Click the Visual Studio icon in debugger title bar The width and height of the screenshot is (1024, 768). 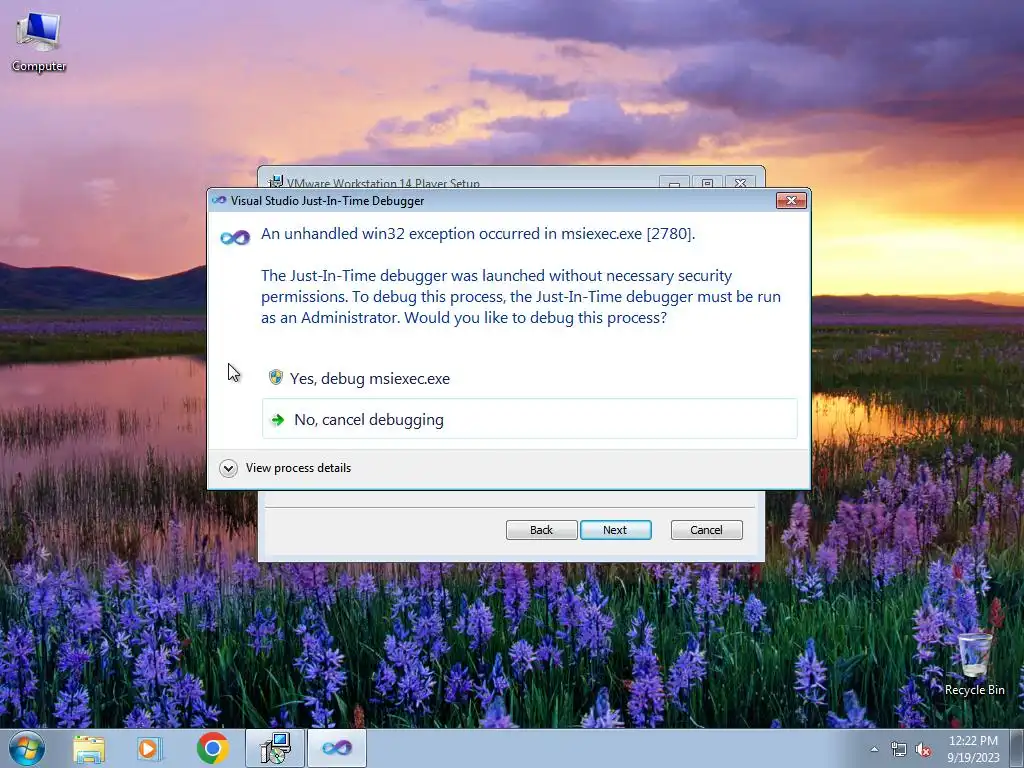click(219, 200)
